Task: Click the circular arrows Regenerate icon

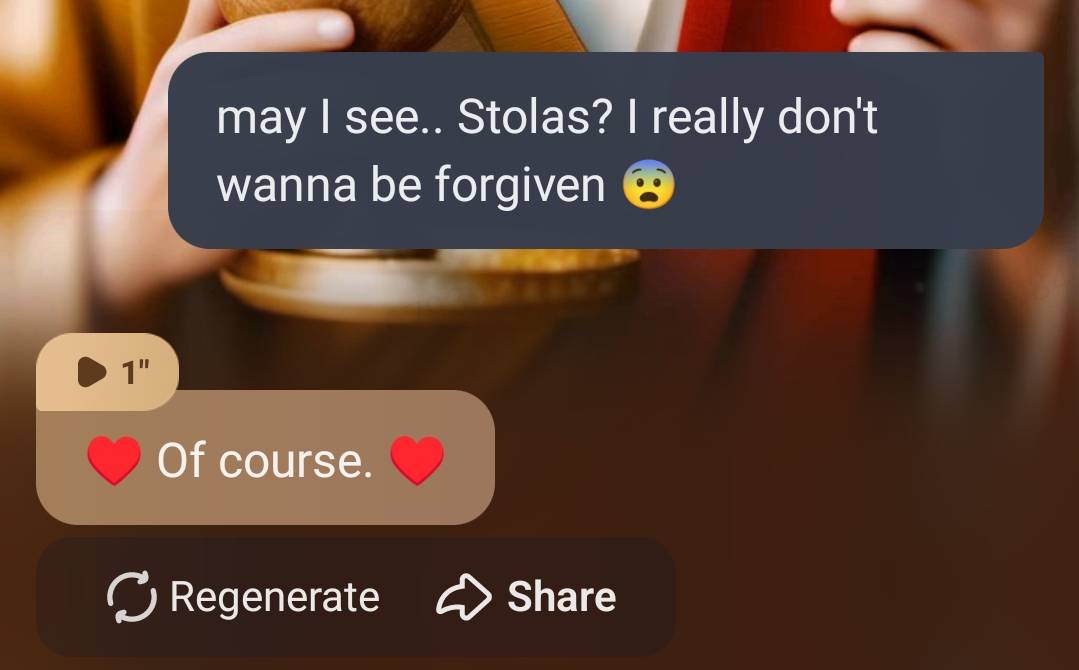Action: (x=131, y=596)
